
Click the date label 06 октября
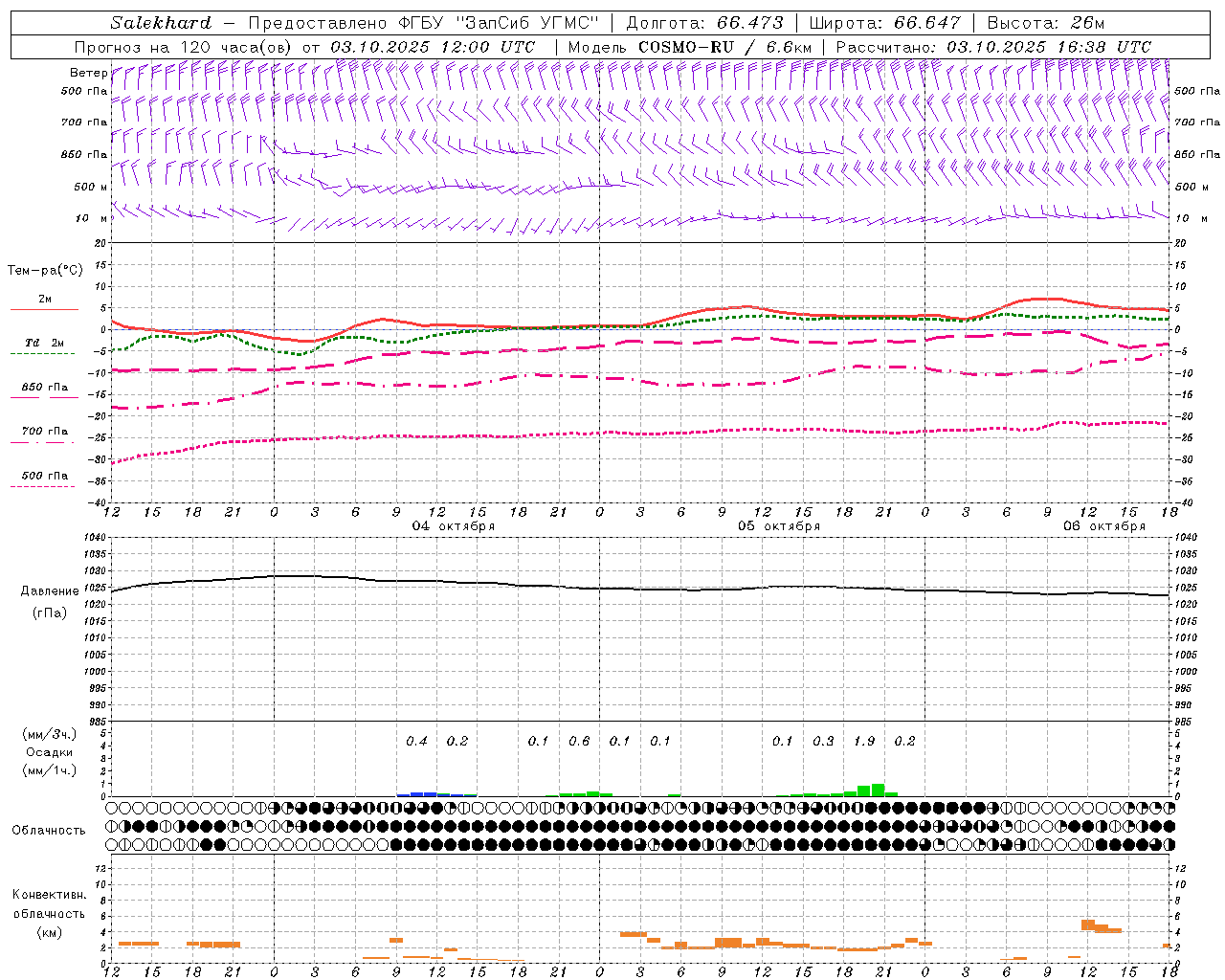click(x=1104, y=526)
